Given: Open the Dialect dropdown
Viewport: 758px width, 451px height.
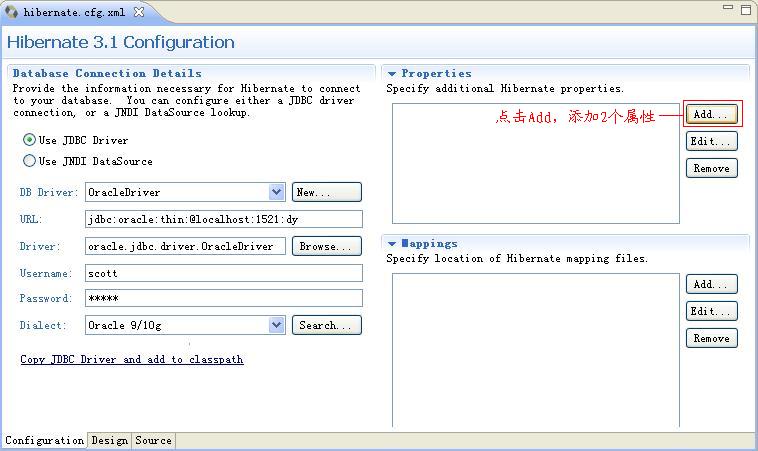Looking at the screenshot, I should click(277, 325).
